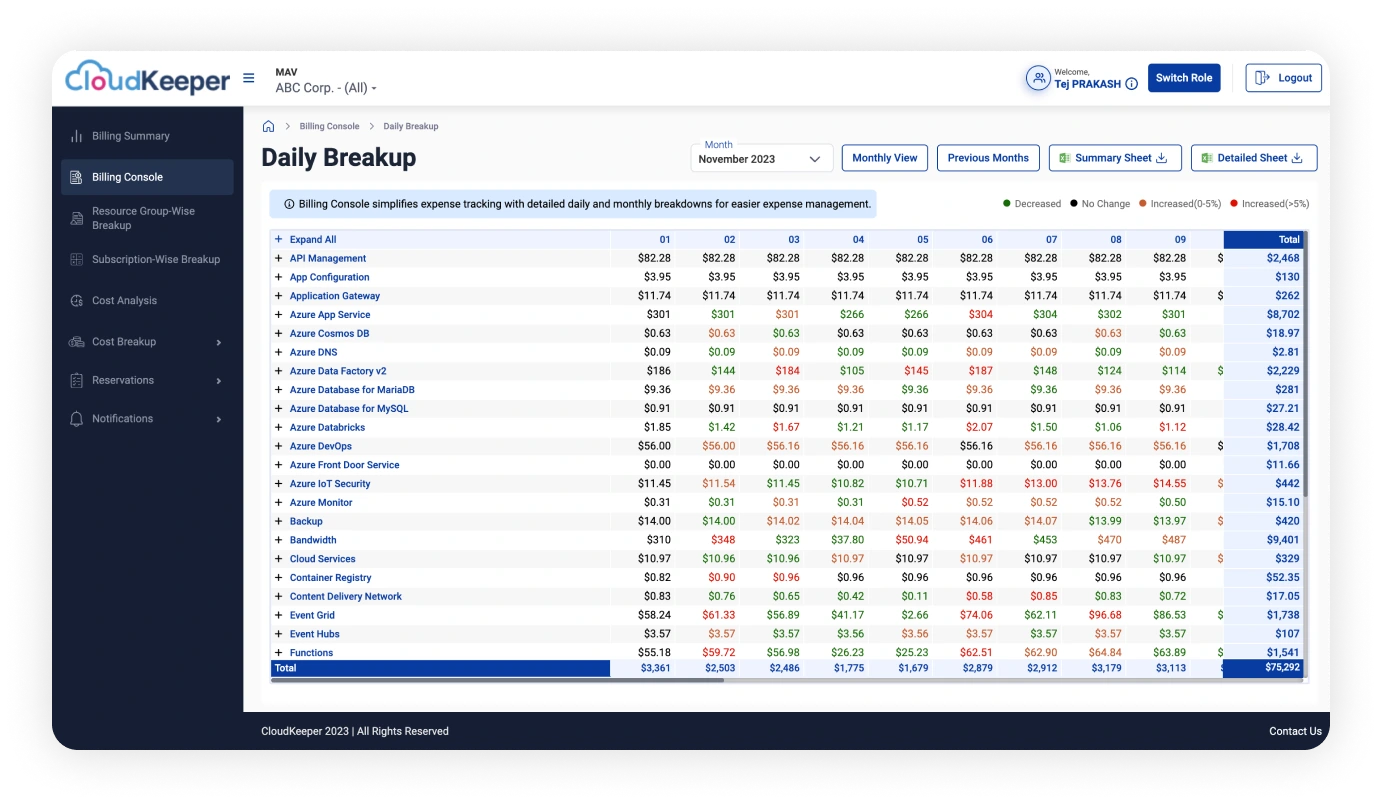
Task: Click the Logout button
Action: tap(1283, 78)
